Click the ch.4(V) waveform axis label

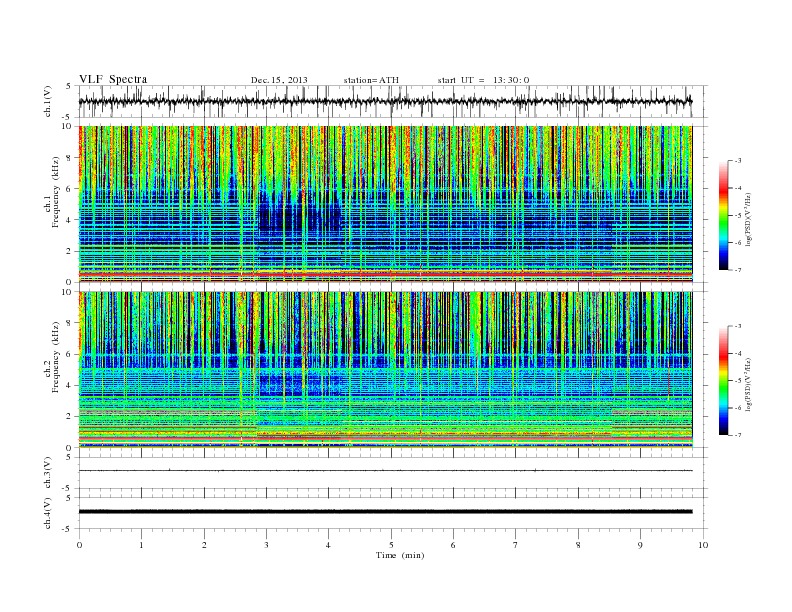47,513
